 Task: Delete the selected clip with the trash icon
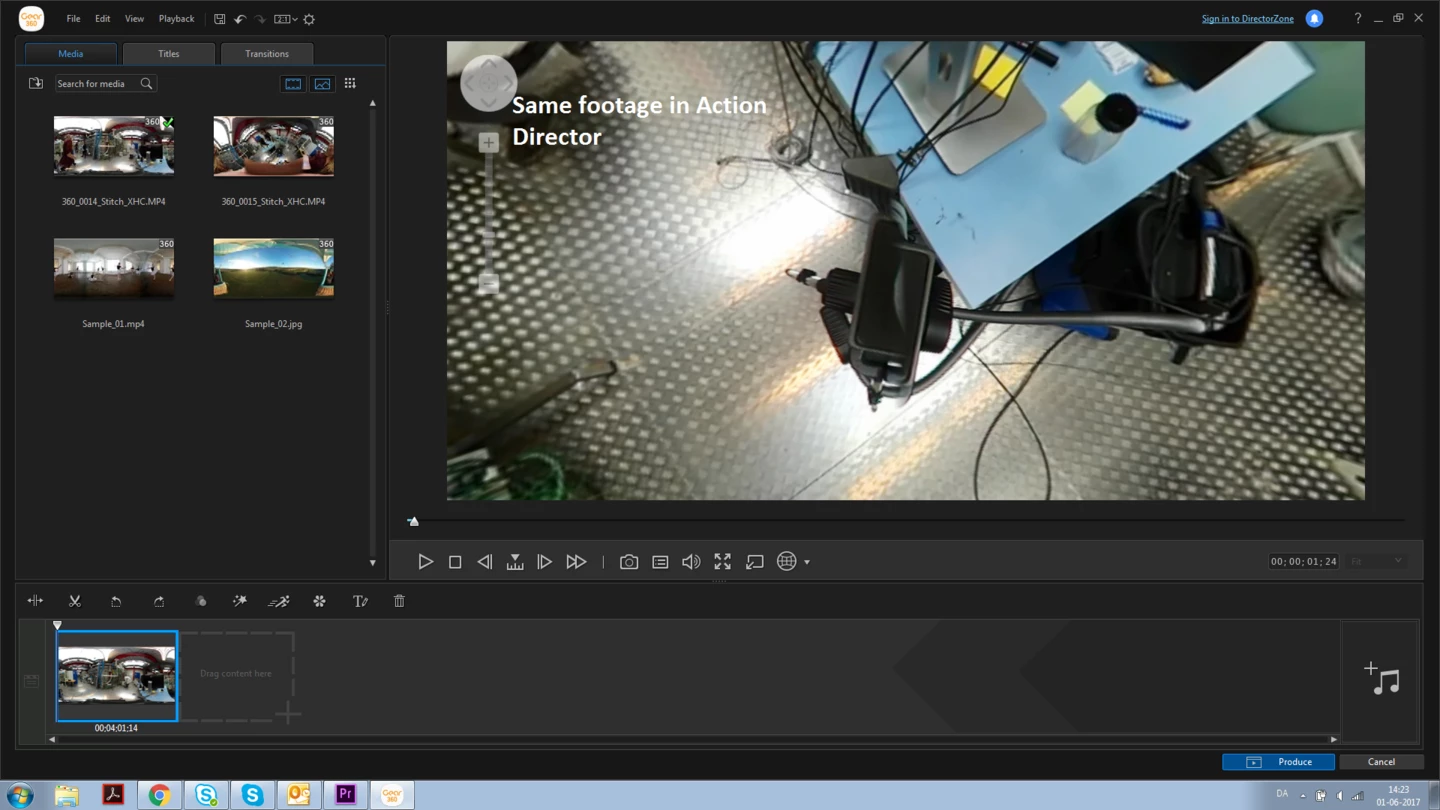pos(399,601)
